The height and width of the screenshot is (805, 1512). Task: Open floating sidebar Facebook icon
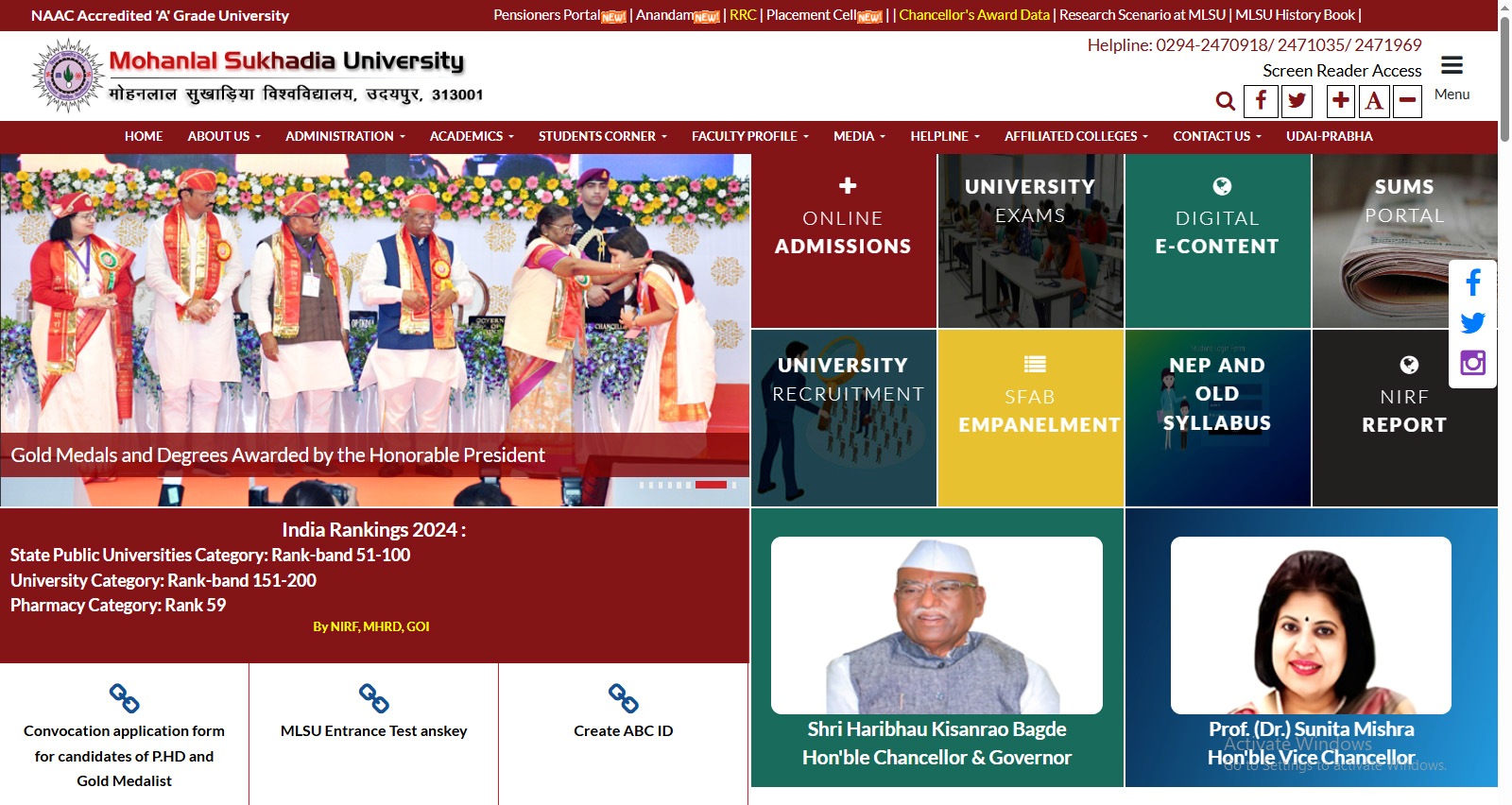tap(1473, 283)
